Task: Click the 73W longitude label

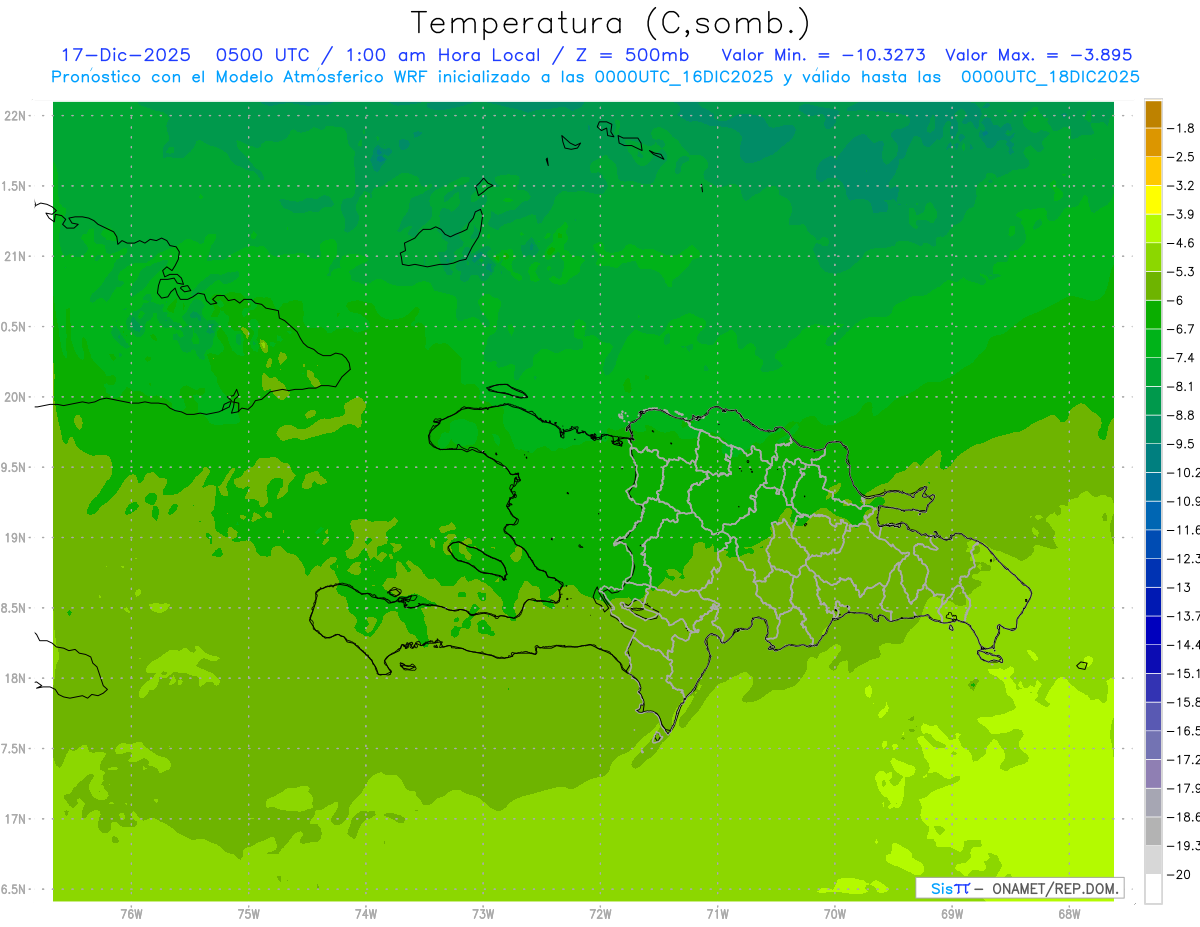Action: tap(483, 914)
